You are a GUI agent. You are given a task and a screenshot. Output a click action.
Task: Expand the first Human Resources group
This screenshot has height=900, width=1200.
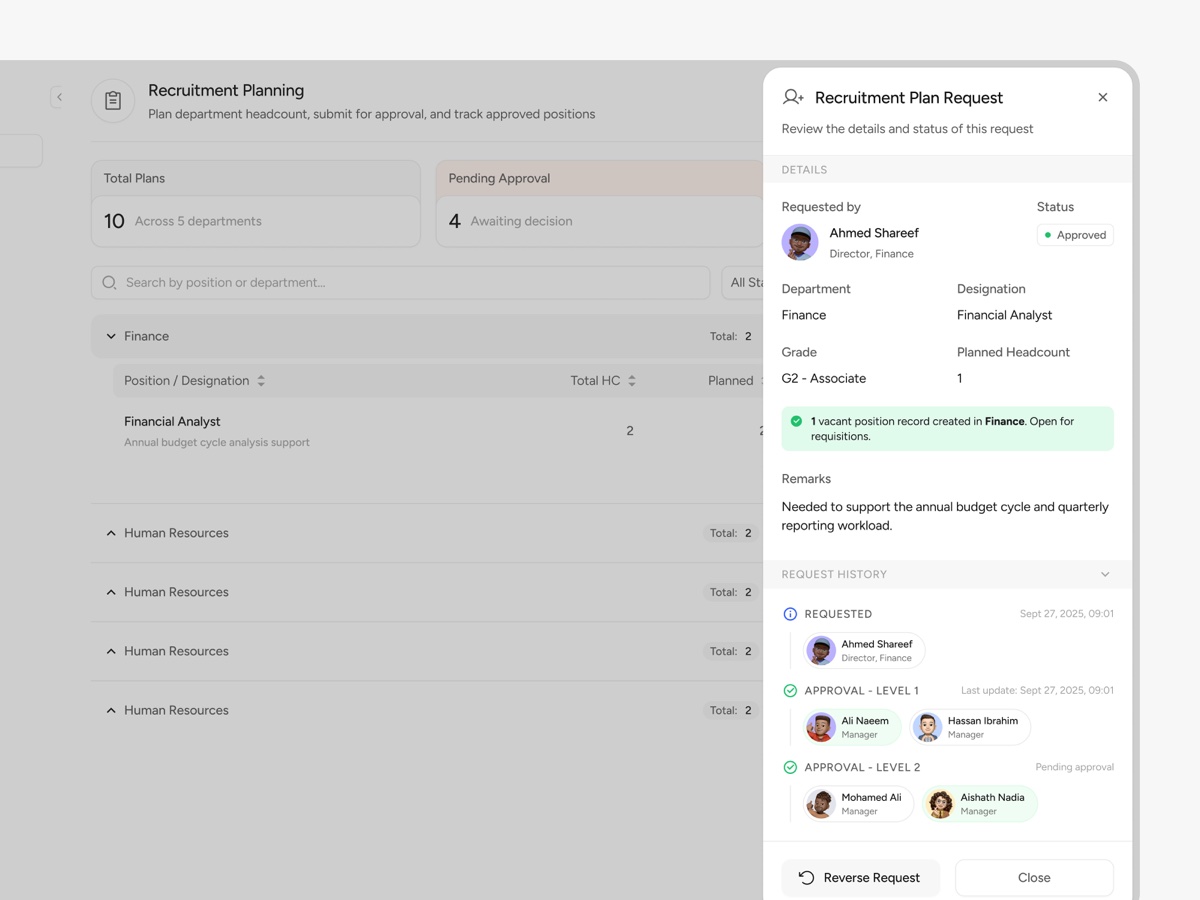coord(111,533)
